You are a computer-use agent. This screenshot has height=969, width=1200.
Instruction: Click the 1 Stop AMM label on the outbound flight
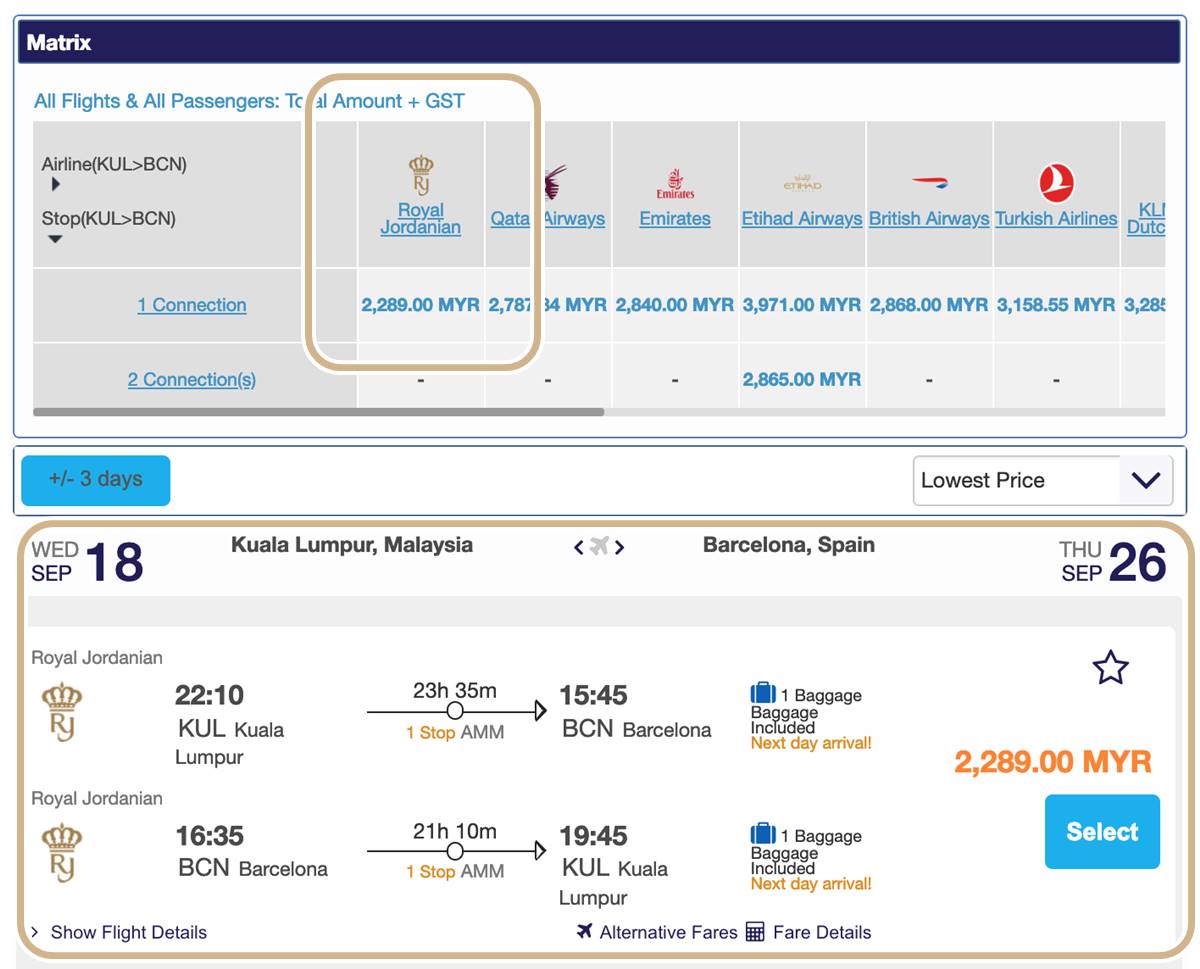coord(455,733)
